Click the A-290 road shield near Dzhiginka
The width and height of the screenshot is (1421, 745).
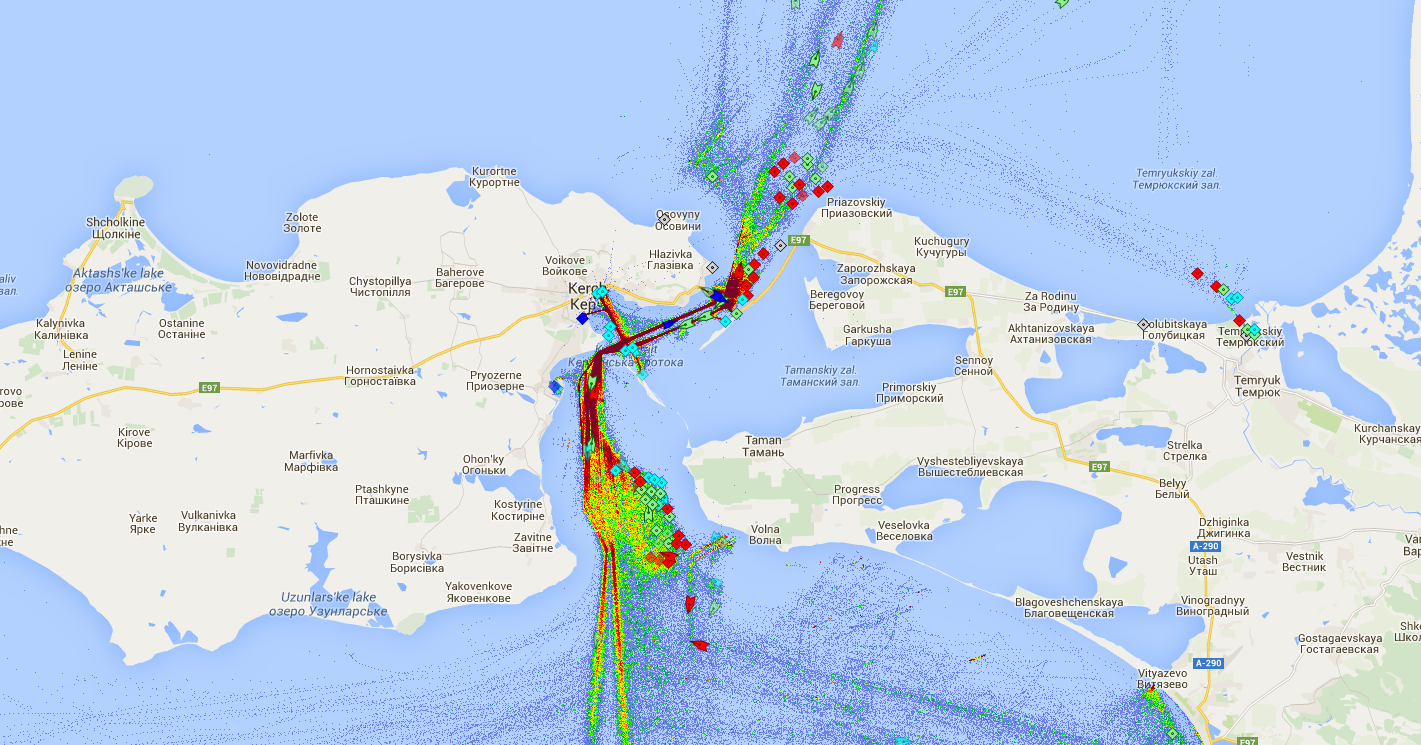[1207, 546]
